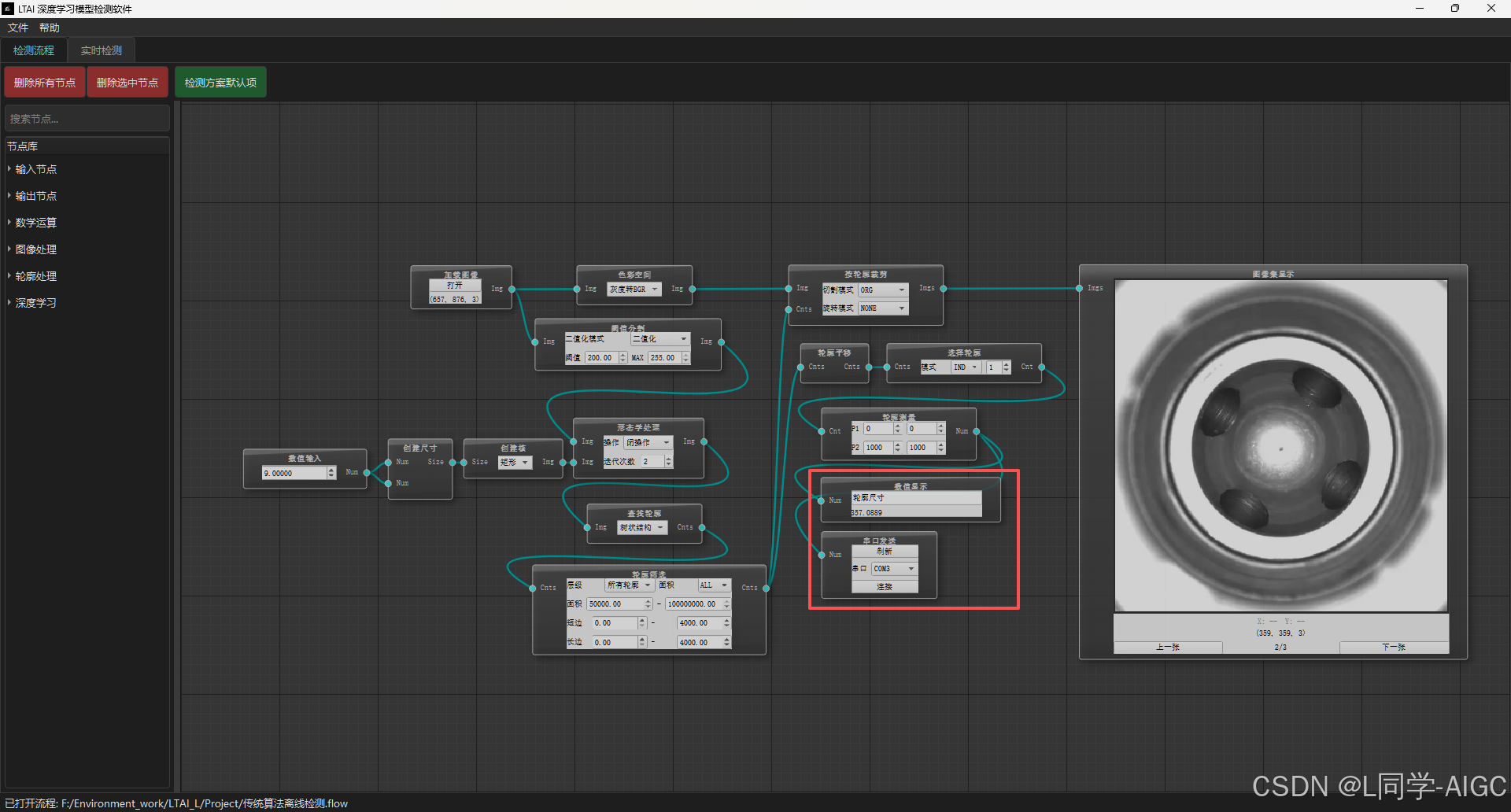Viewport: 1511px width, 812px height.
Task: Click 打开 in the 加载图像 node
Action: click(x=455, y=286)
